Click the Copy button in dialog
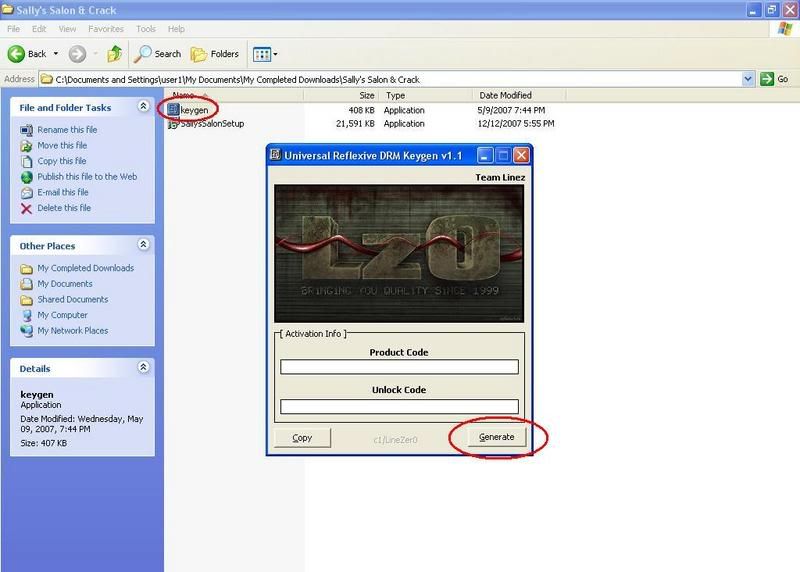800x572 pixels. (x=302, y=438)
